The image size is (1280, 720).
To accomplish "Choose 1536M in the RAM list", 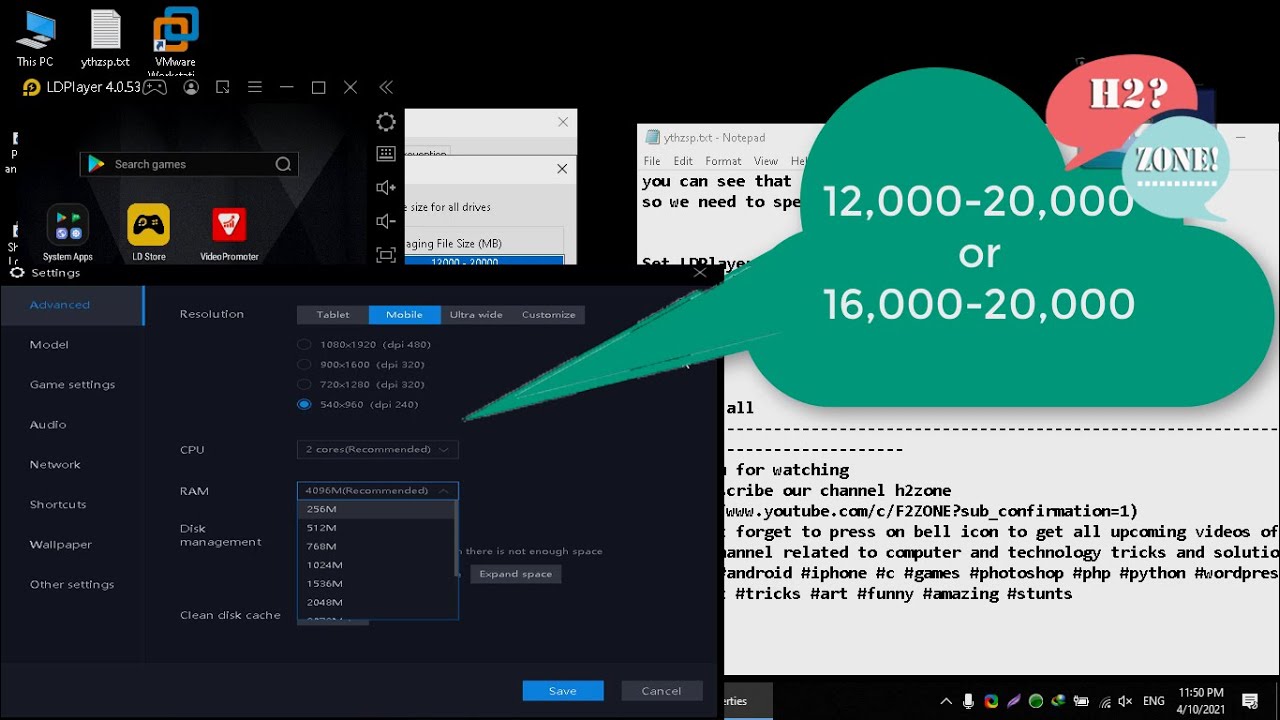I will (x=377, y=583).
